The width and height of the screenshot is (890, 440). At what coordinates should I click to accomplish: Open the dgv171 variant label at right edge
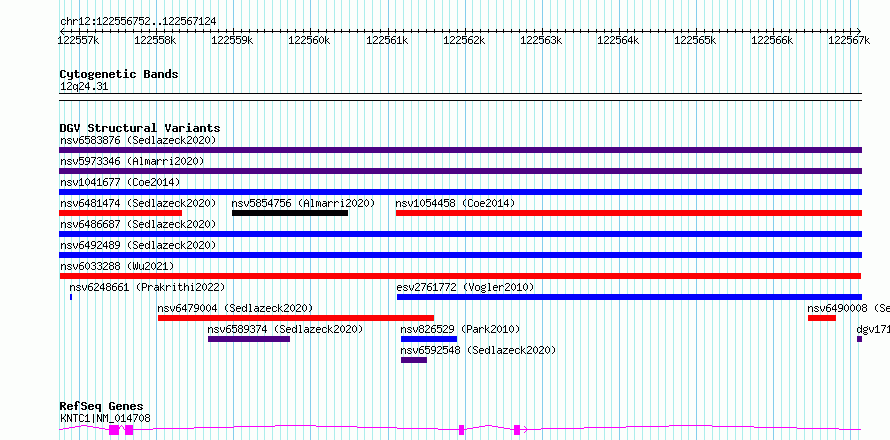click(x=873, y=329)
